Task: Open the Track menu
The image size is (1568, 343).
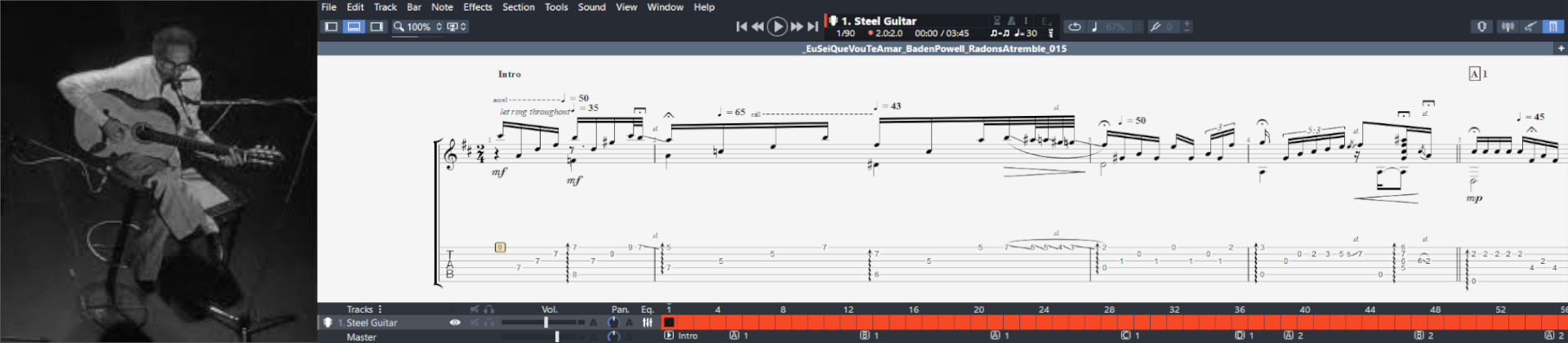Action: (385, 7)
